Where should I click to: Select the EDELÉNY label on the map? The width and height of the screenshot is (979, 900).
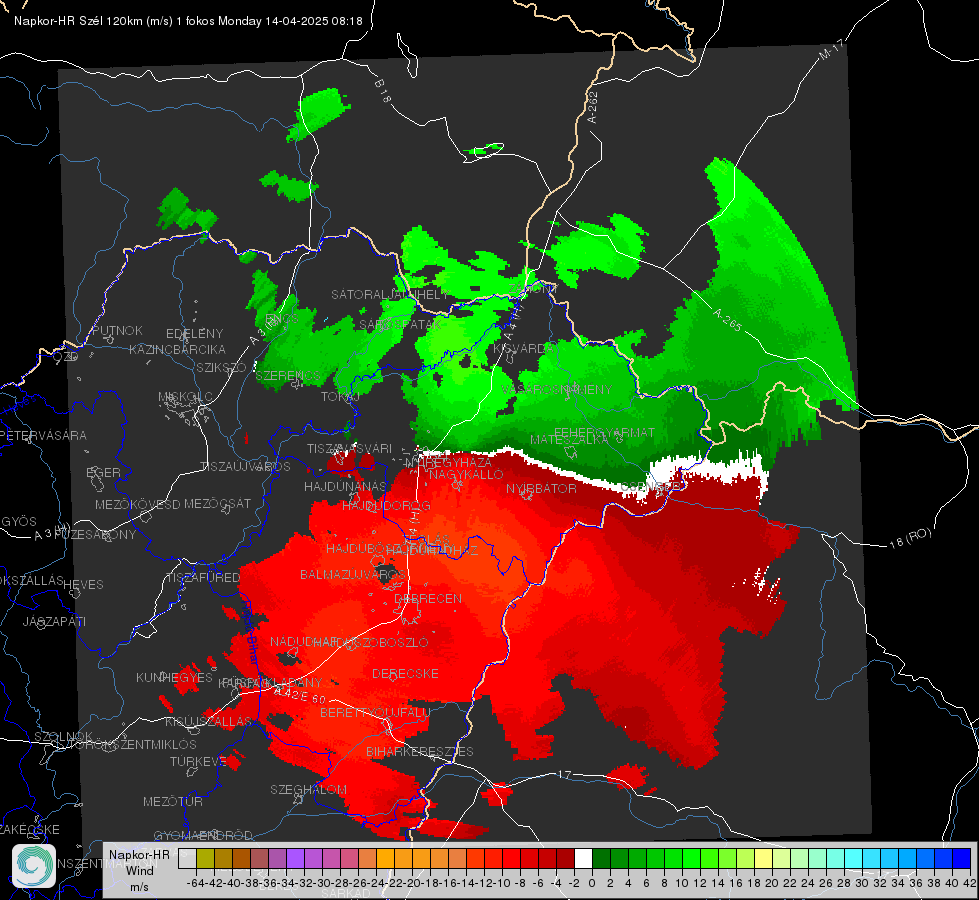(x=194, y=334)
